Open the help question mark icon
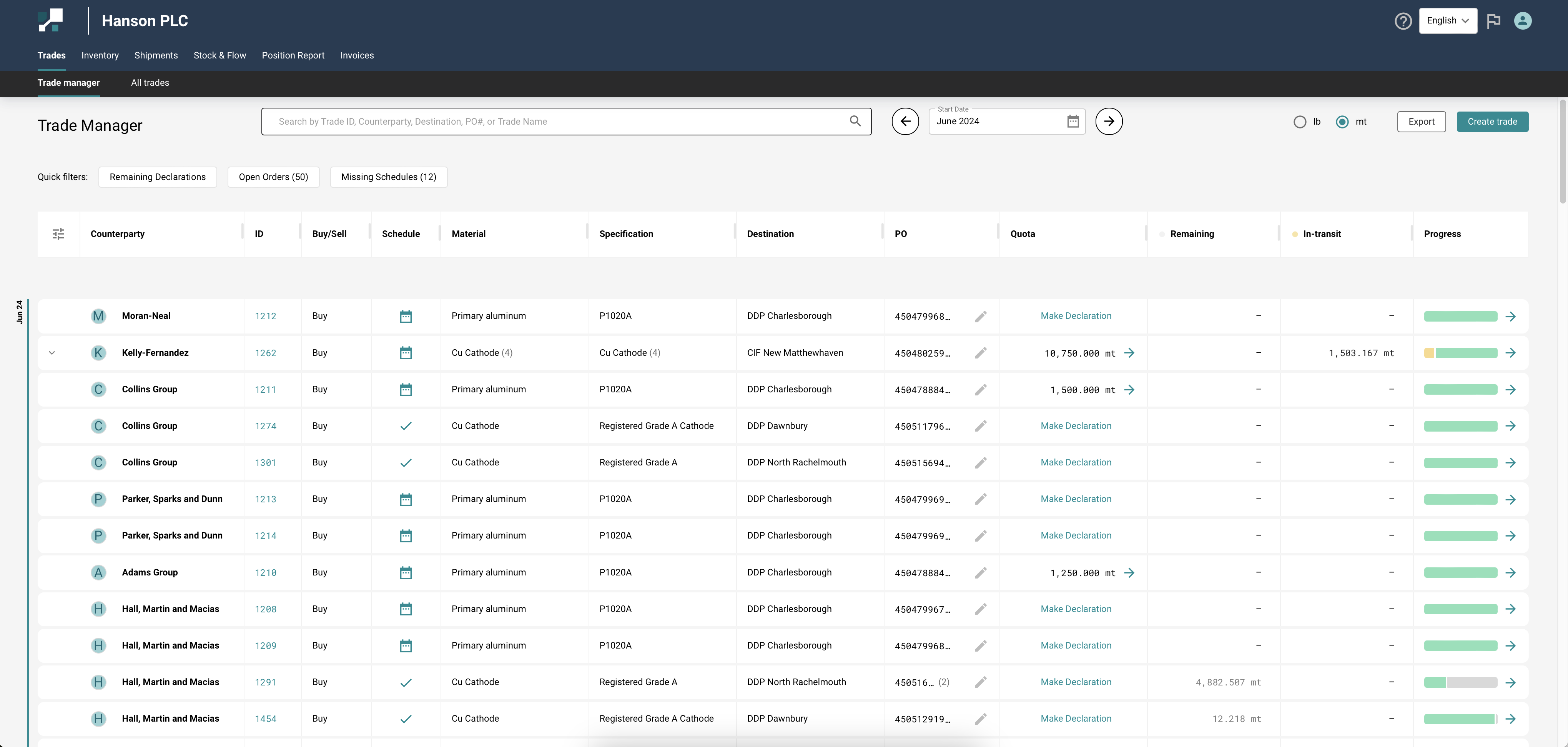 (1402, 21)
